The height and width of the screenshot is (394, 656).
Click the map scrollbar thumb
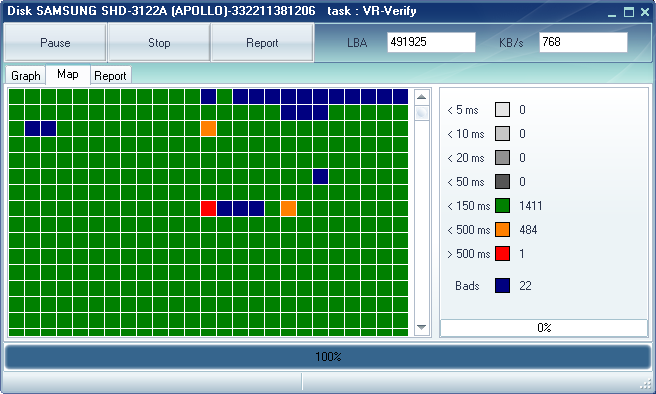(422, 113)
